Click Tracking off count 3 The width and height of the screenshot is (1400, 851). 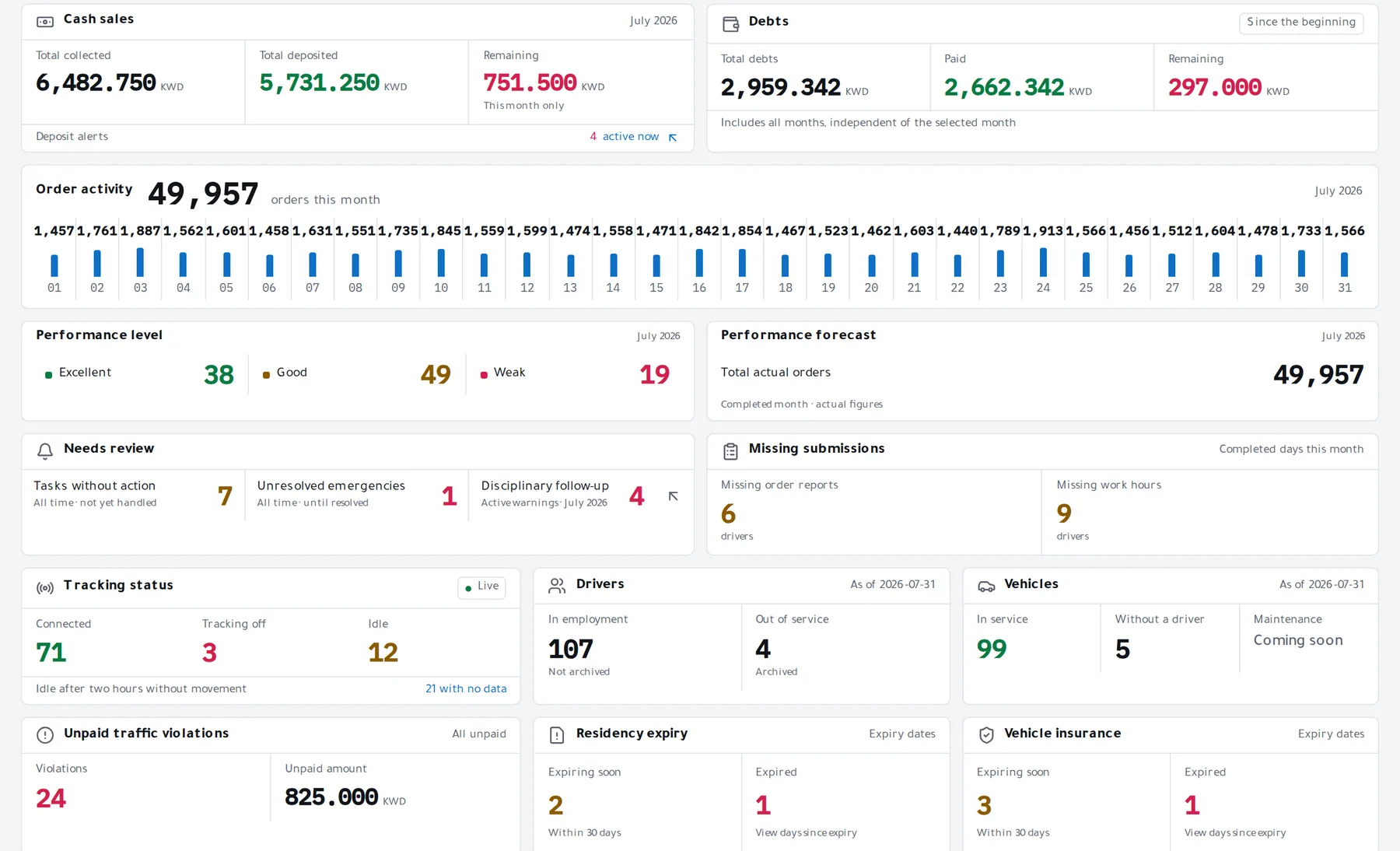tap(209, 653)
